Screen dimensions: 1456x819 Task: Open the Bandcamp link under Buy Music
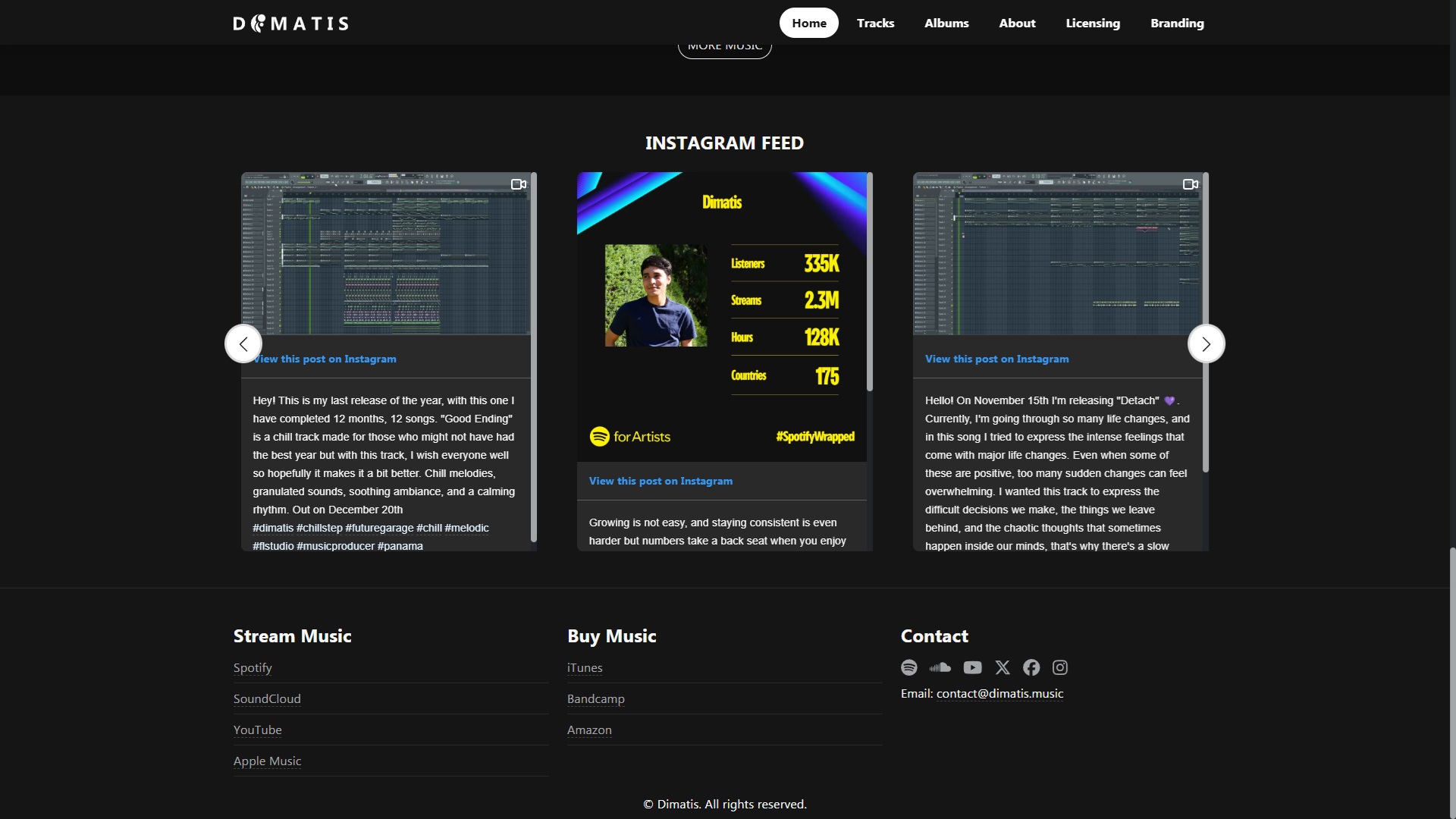596,698
